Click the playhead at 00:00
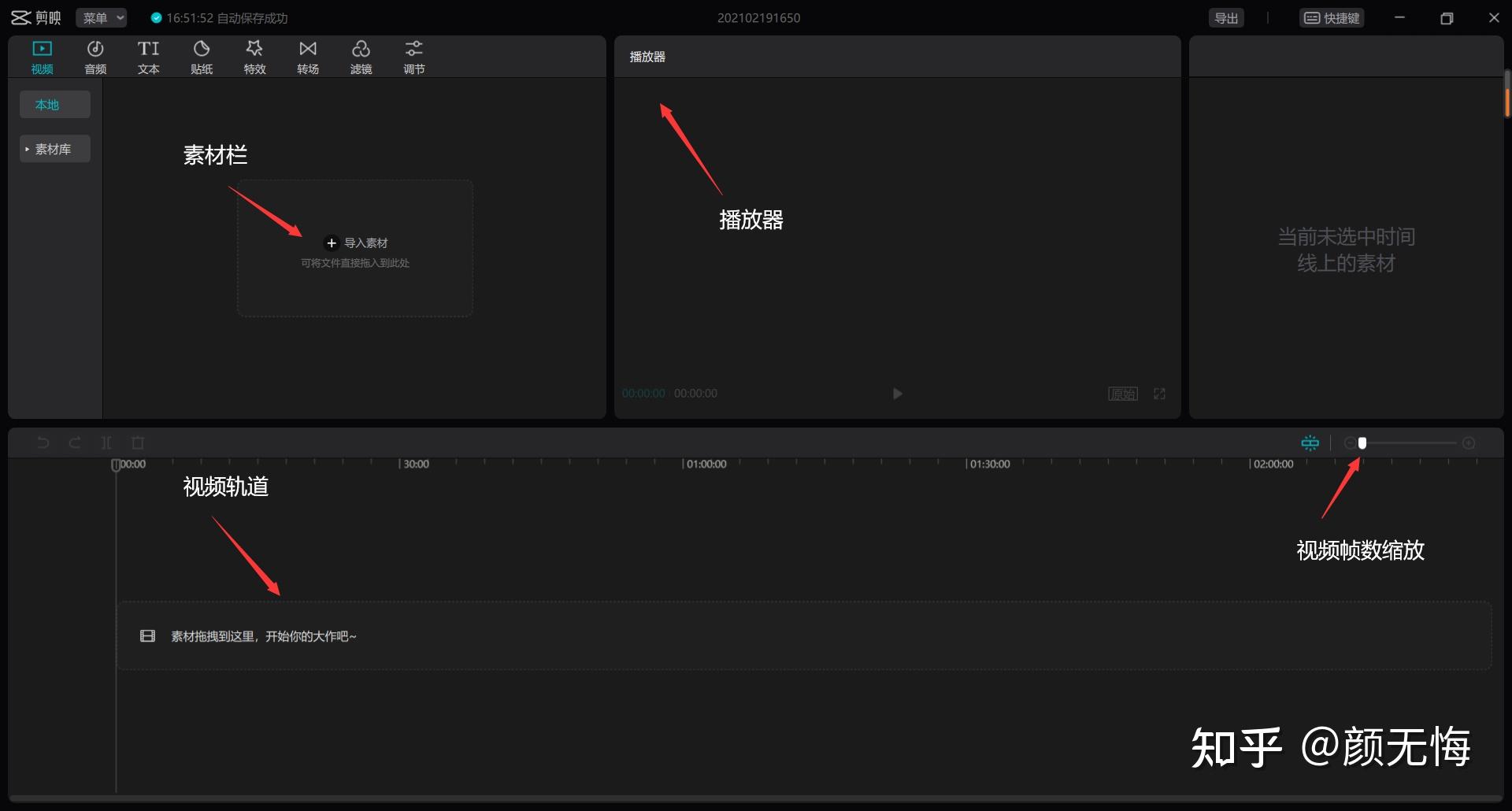This screenshot has width=1512, height=811. tap(116, 465)
